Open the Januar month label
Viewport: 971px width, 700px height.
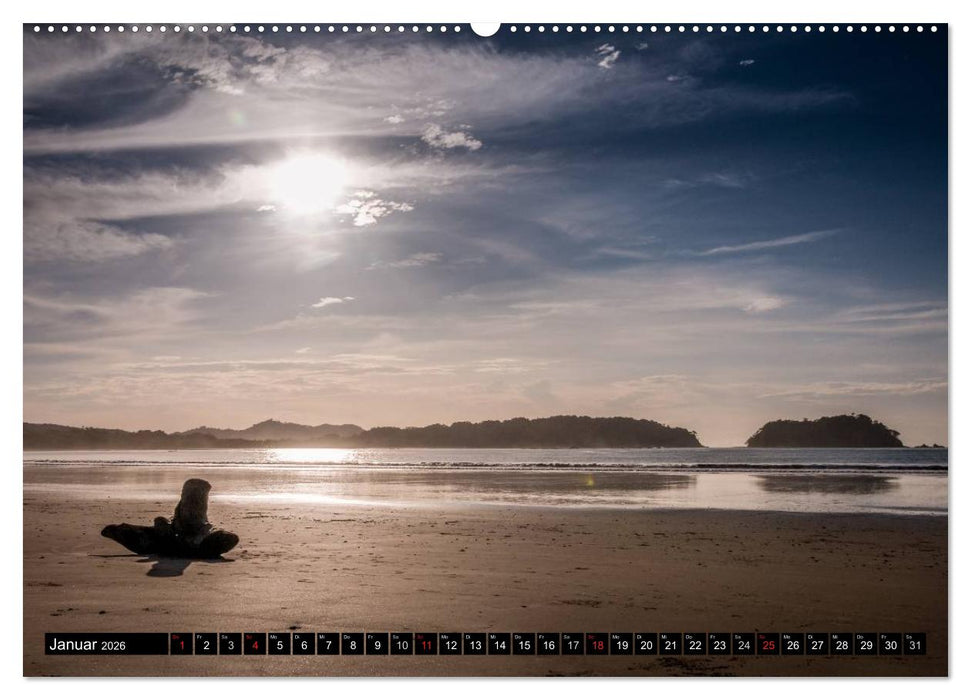point(75,642)
